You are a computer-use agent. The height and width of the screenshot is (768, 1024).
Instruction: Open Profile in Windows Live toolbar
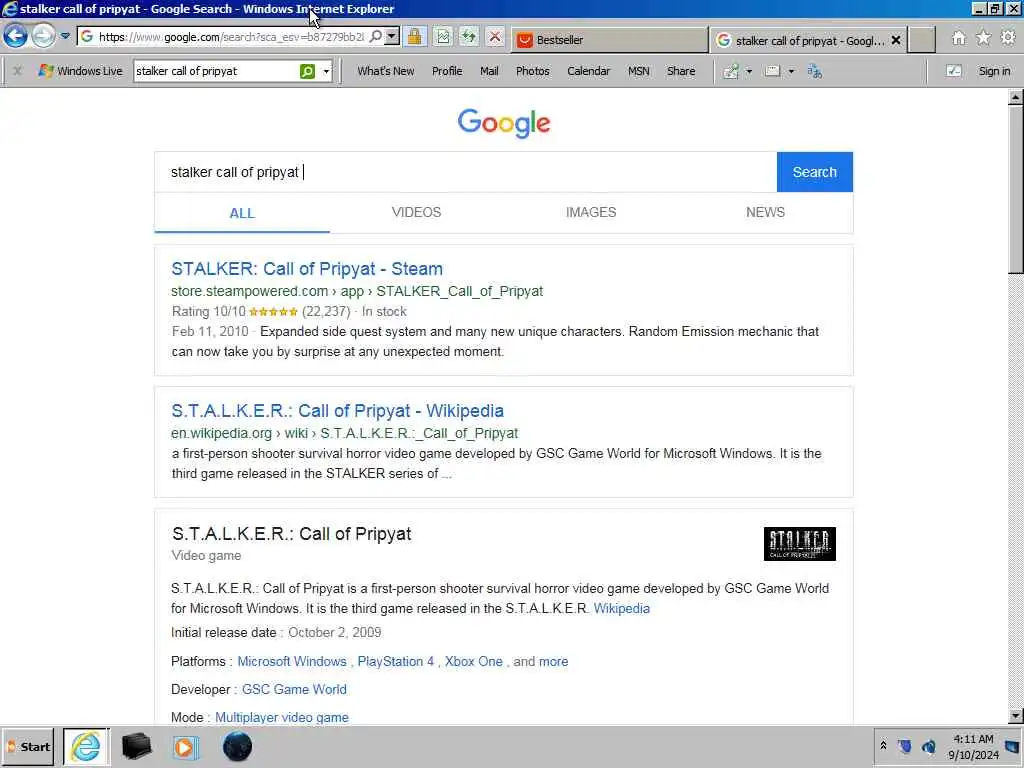pos(447,71)
